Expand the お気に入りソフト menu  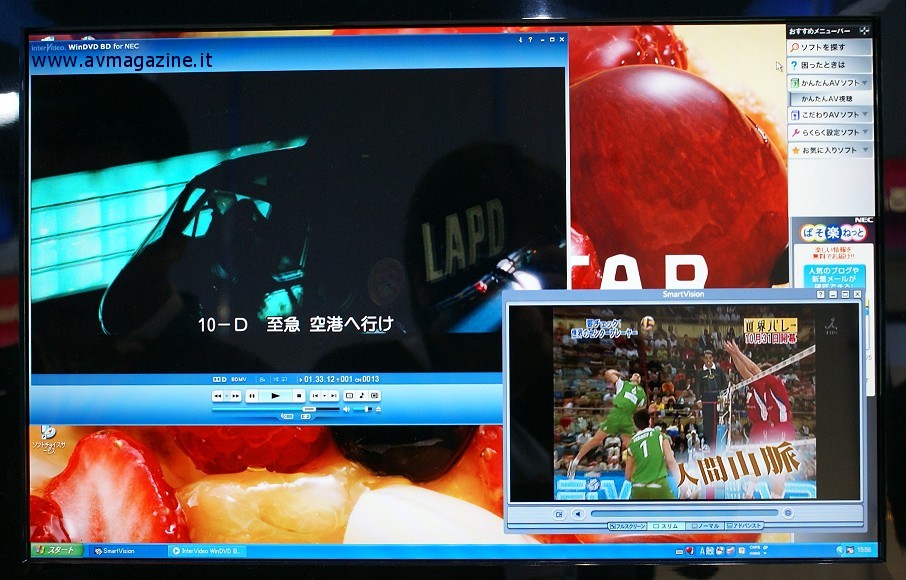click(829, 150)
